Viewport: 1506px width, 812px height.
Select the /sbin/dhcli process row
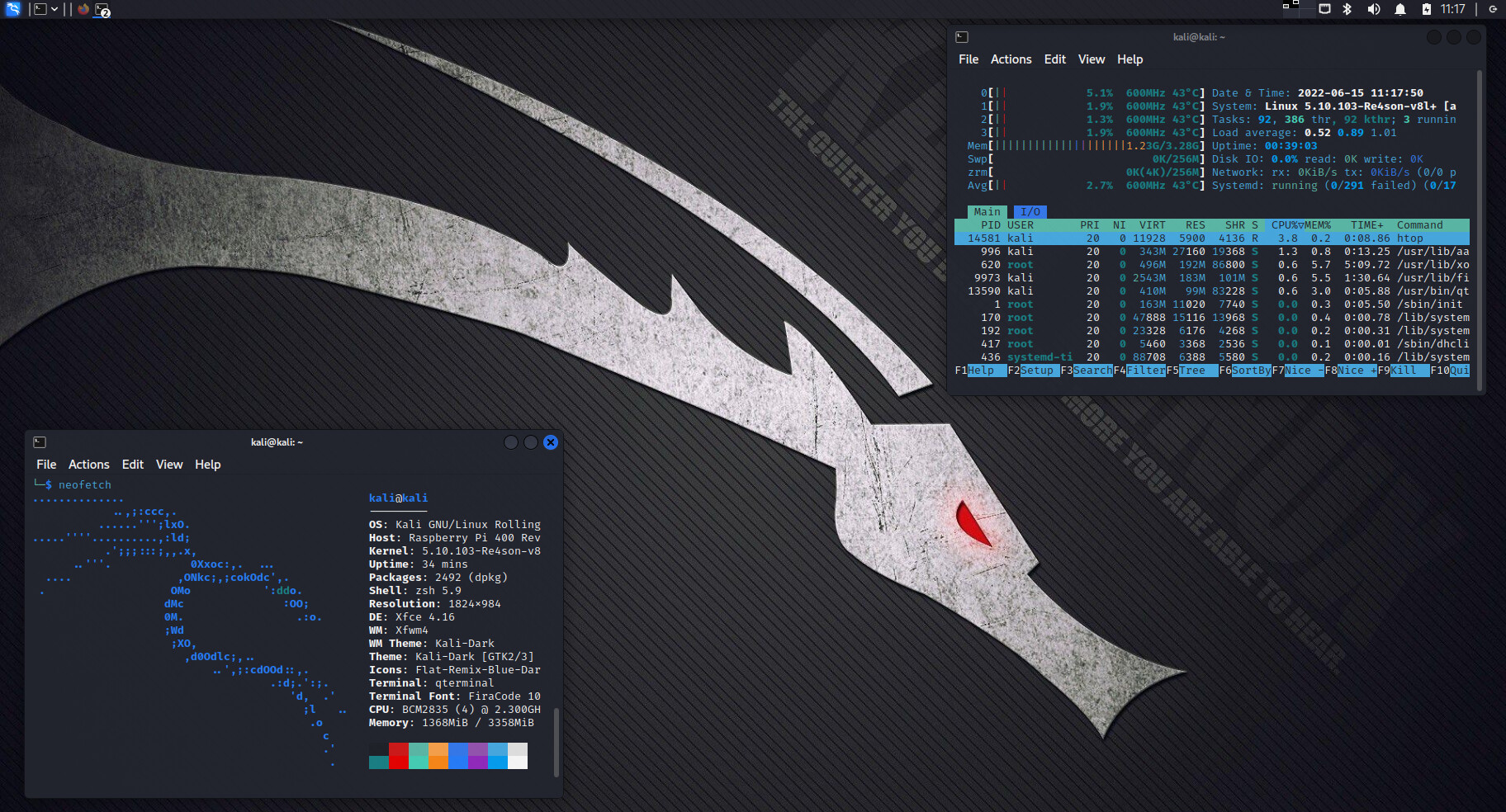[x=1212, y=344]
